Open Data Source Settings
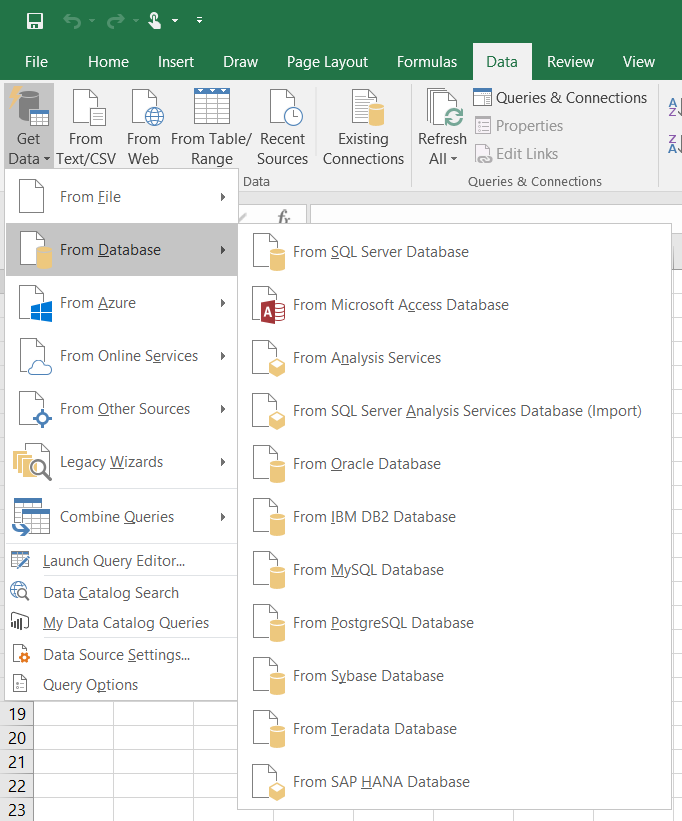The height and width of the screenshot is (821, 682). [121, 655]
